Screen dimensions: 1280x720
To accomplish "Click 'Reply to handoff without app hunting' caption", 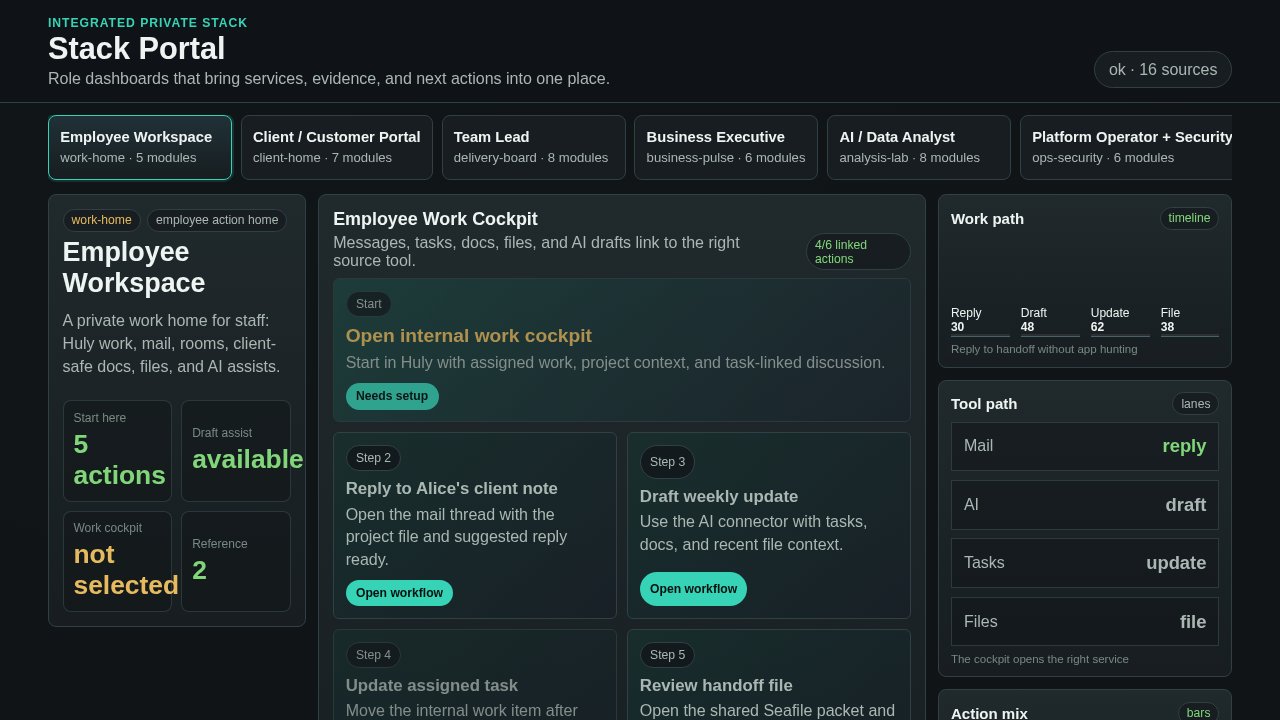I will pyautogui.click(x=1044, y=349).
